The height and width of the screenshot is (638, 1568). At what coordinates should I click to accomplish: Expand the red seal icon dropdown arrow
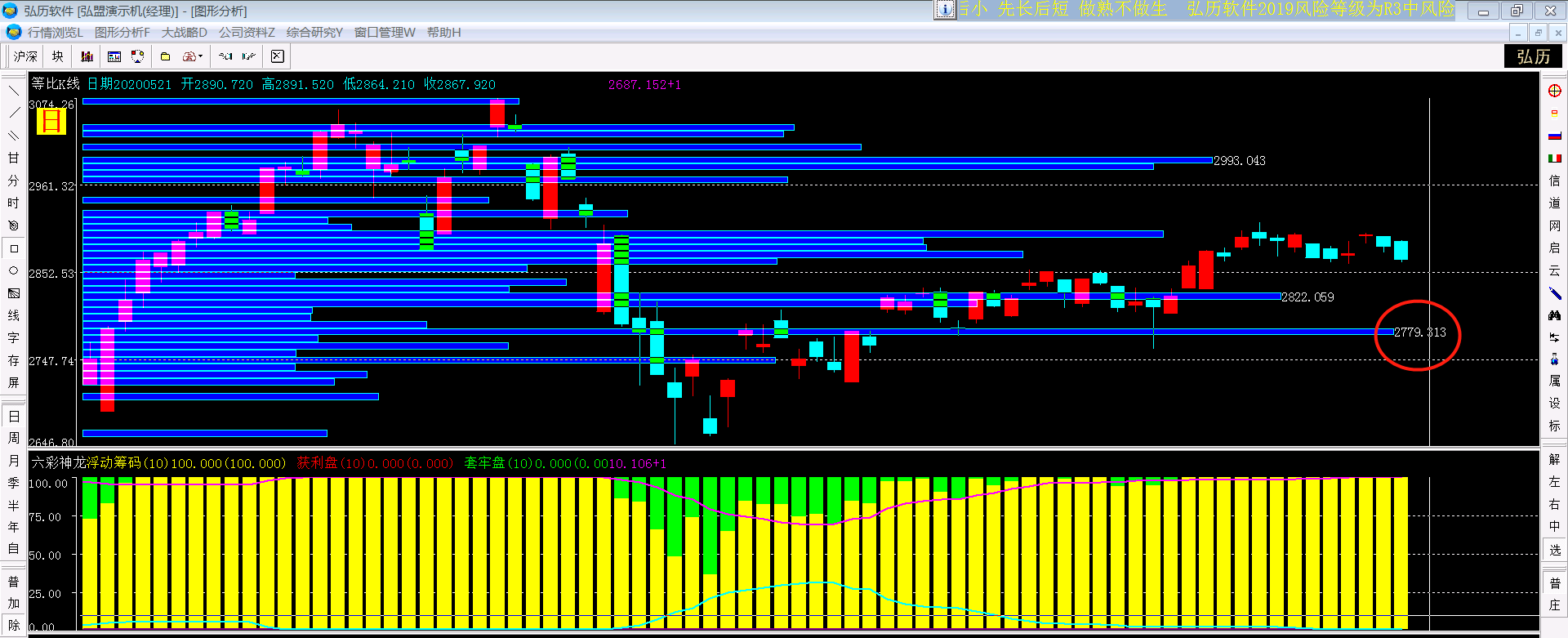201,56
